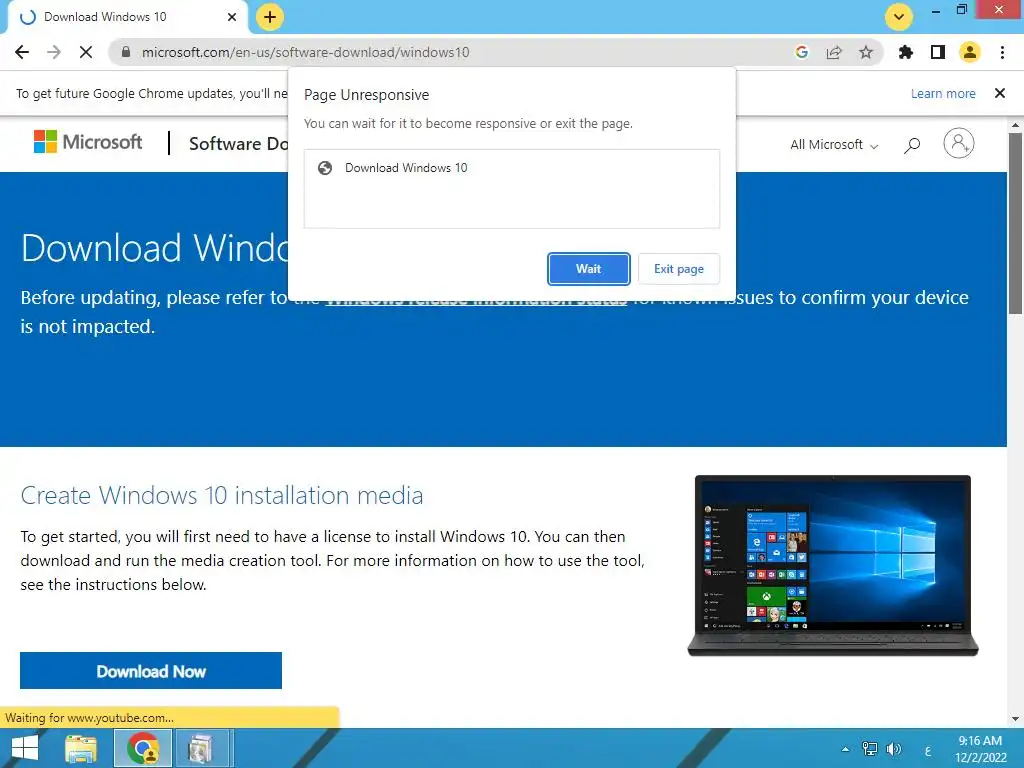The width and height of the screenshot is (1024, 768).
Task: Open File Explorer from taskbar
Action: coord(81,748)
